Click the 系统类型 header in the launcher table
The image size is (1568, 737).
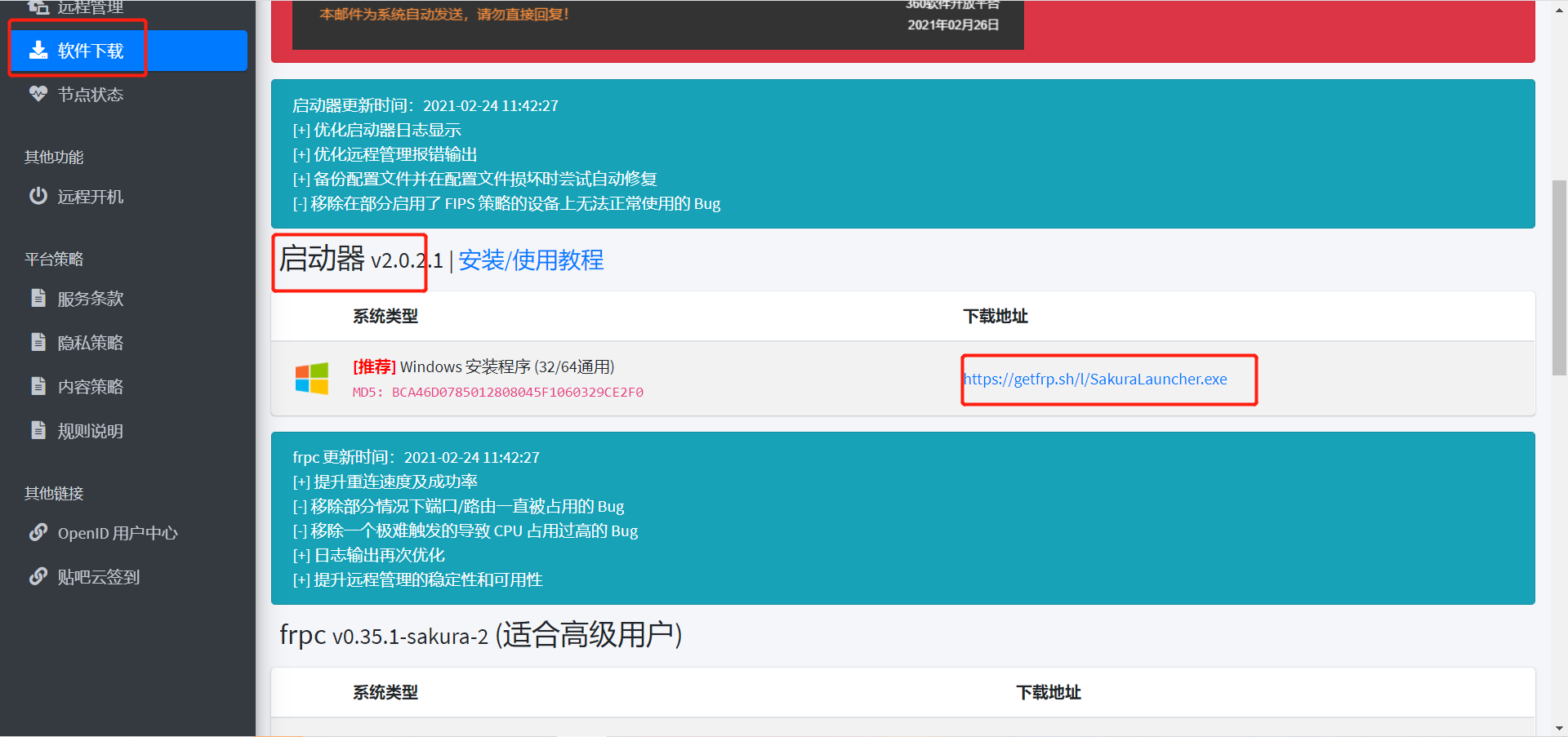pos(385,317)
